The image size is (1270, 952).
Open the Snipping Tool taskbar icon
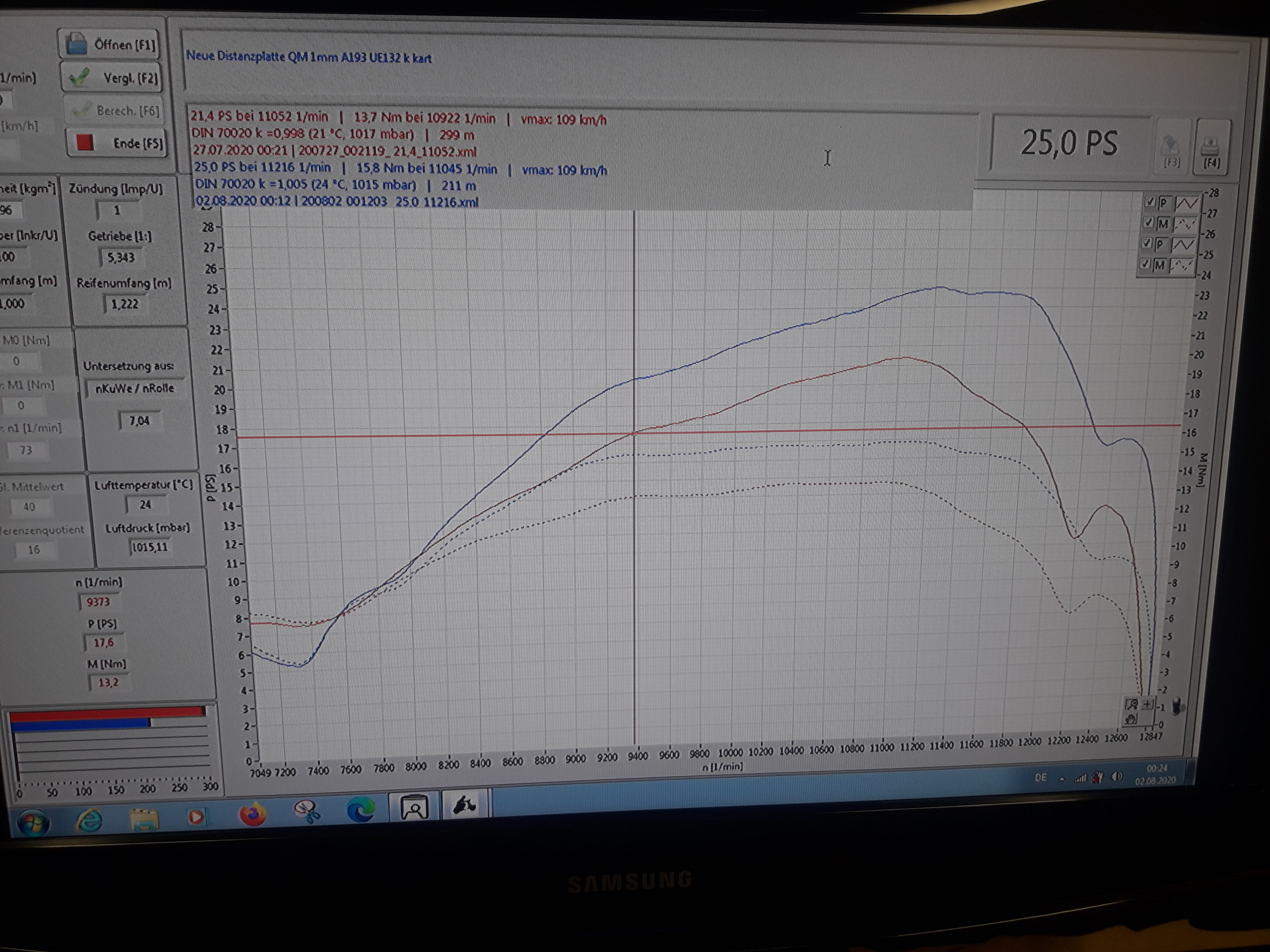(307, 812)
